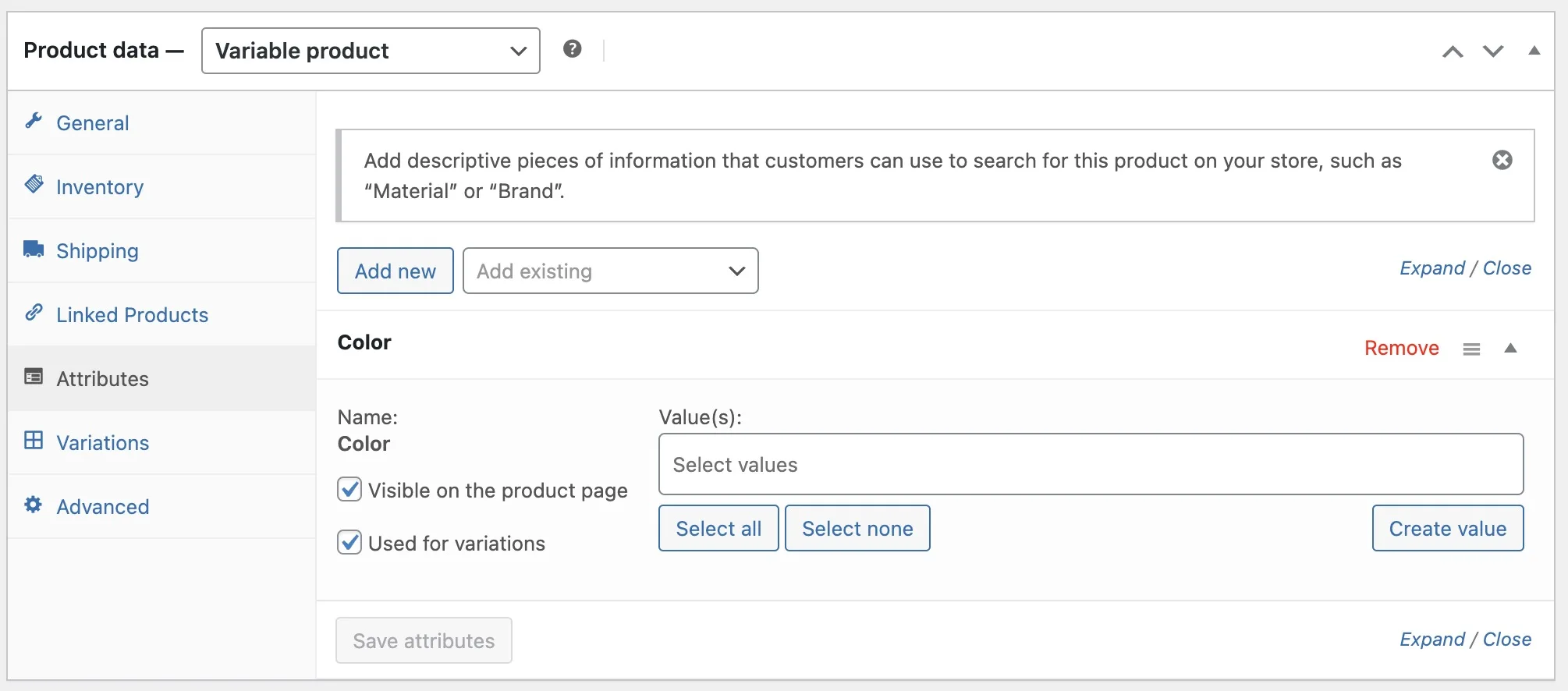Click the top Expand link
1568x691 pixels.
1432,268
